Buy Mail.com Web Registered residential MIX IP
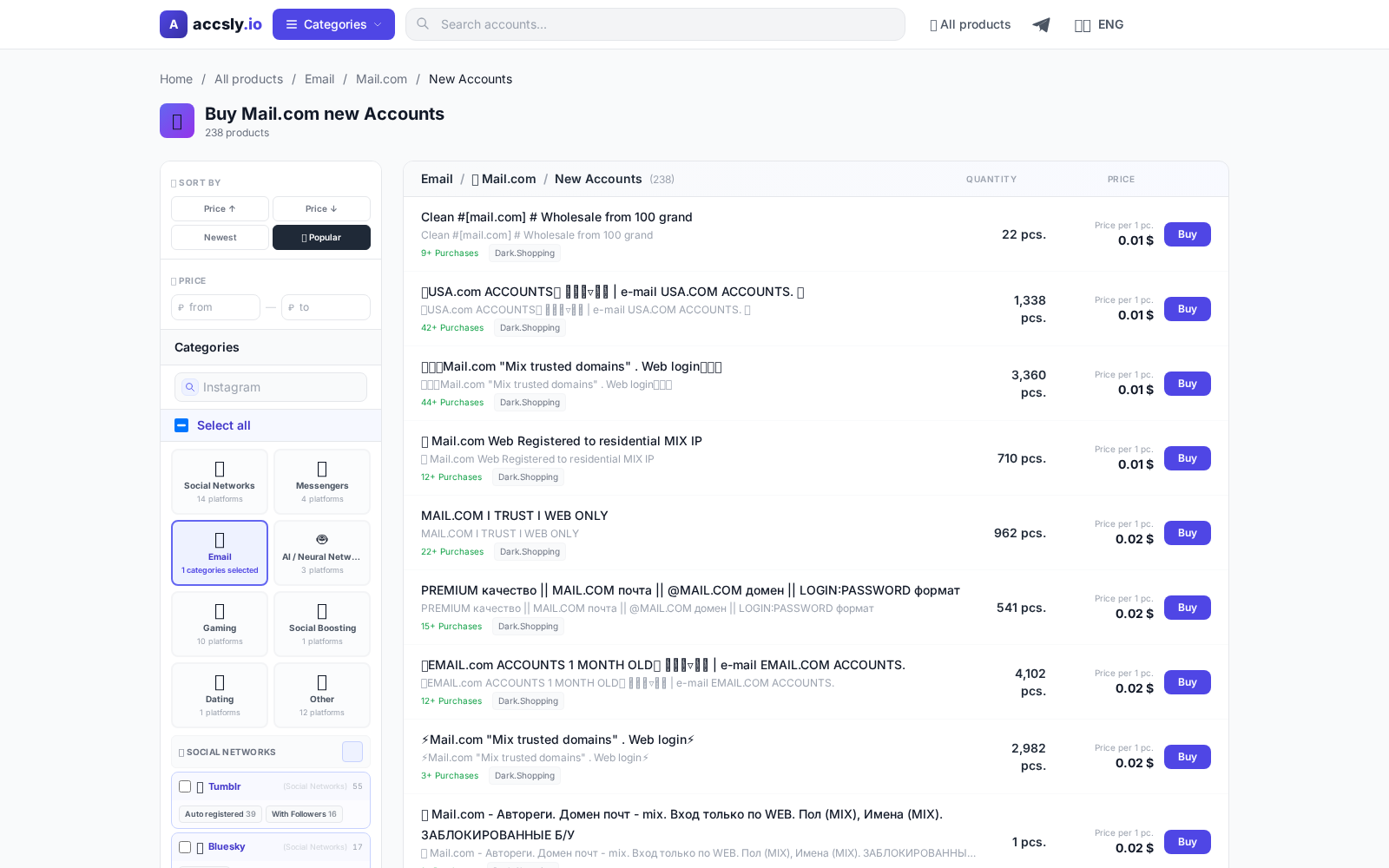This screenshot has height=868, width=1389. click(1187, 458)
